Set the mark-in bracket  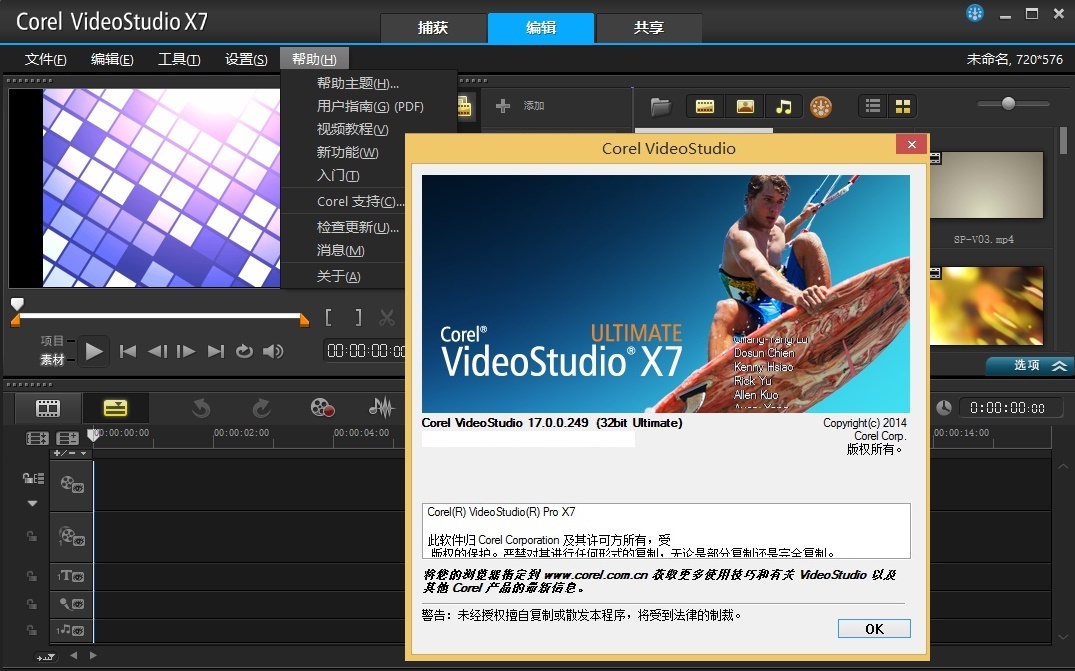coord(328,317)
